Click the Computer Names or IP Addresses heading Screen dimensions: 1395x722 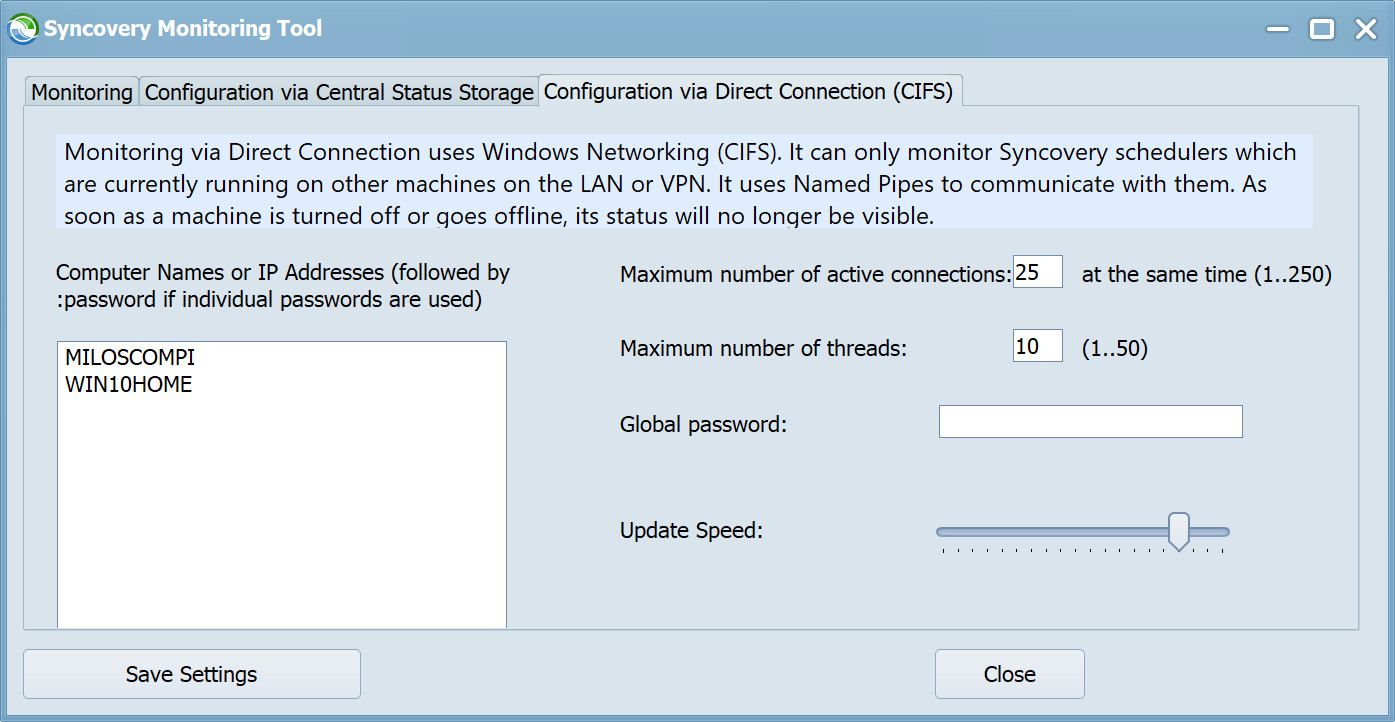pos(283,272)
